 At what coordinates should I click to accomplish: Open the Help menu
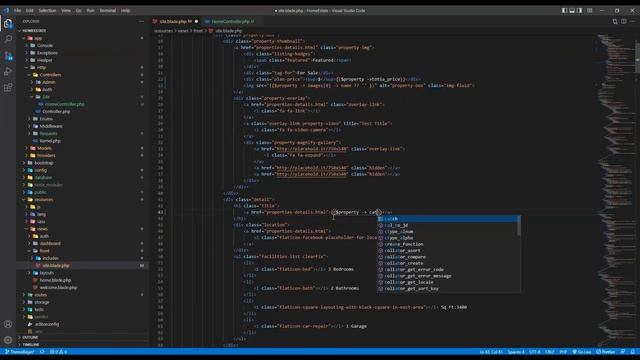(126, 11)
